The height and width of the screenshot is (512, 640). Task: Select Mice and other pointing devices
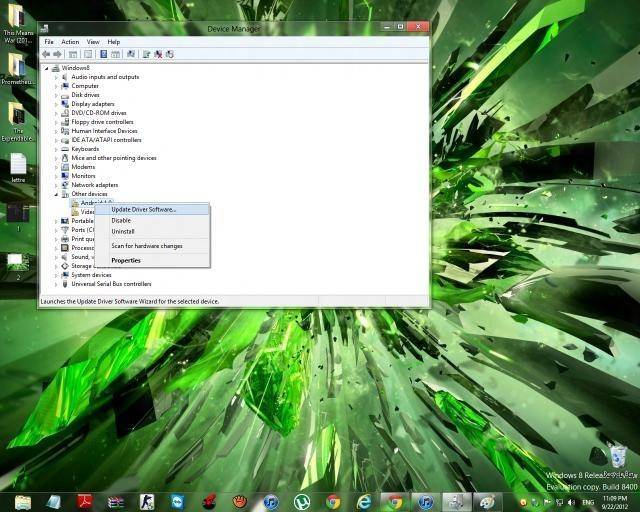[x=114, y=158]
